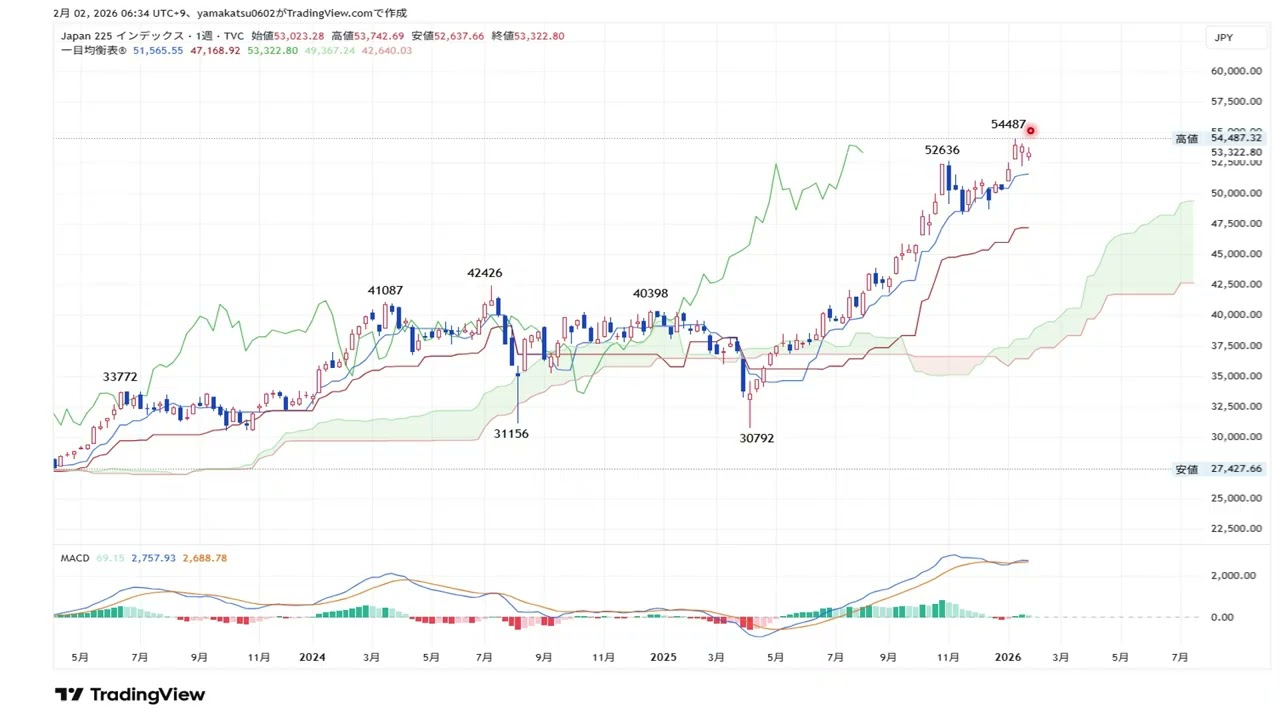Viewport: 1280px width, 720px height.
Task: Click the 42426 peak price annotation
Action: 484,273
